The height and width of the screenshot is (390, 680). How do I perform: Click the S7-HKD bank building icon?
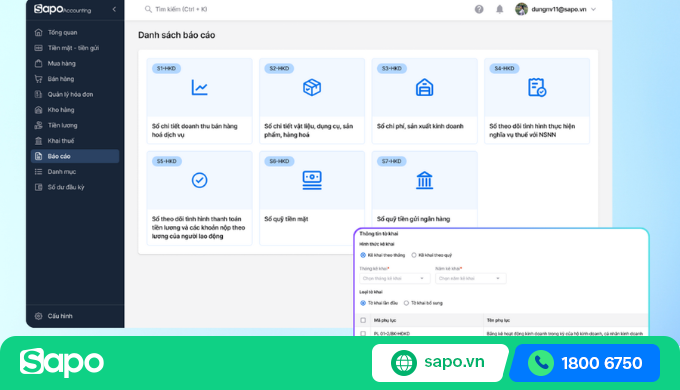point(425,180)
